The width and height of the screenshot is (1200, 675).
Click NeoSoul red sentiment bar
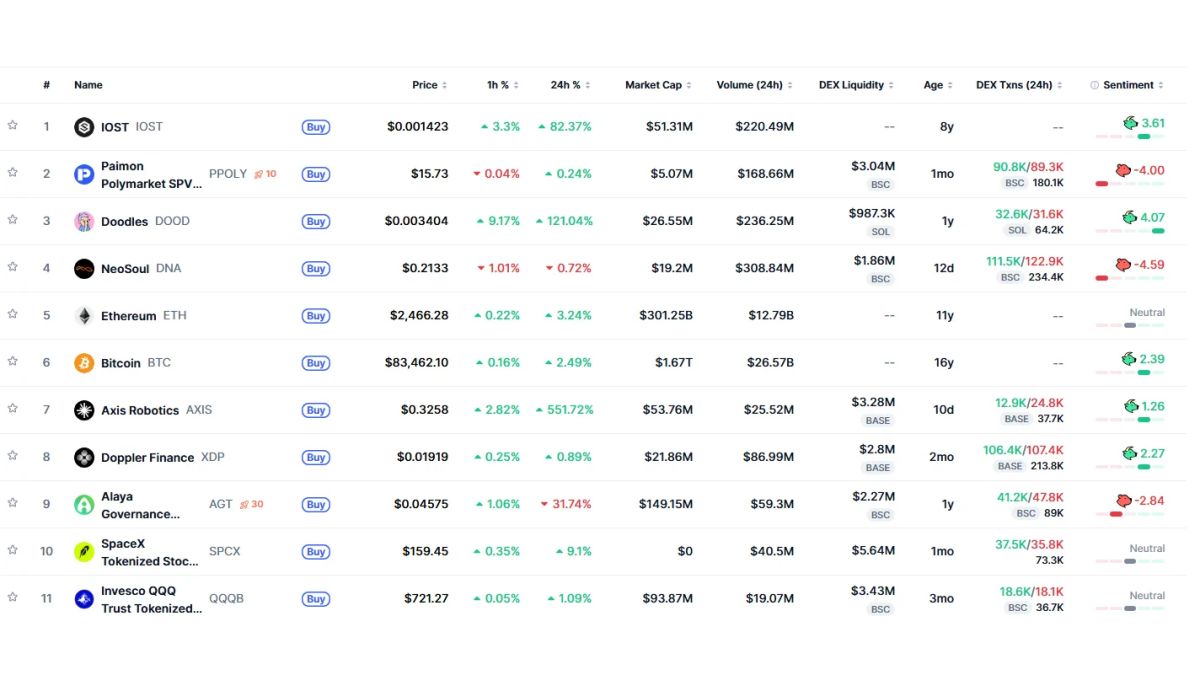(x=1102, y=278)
